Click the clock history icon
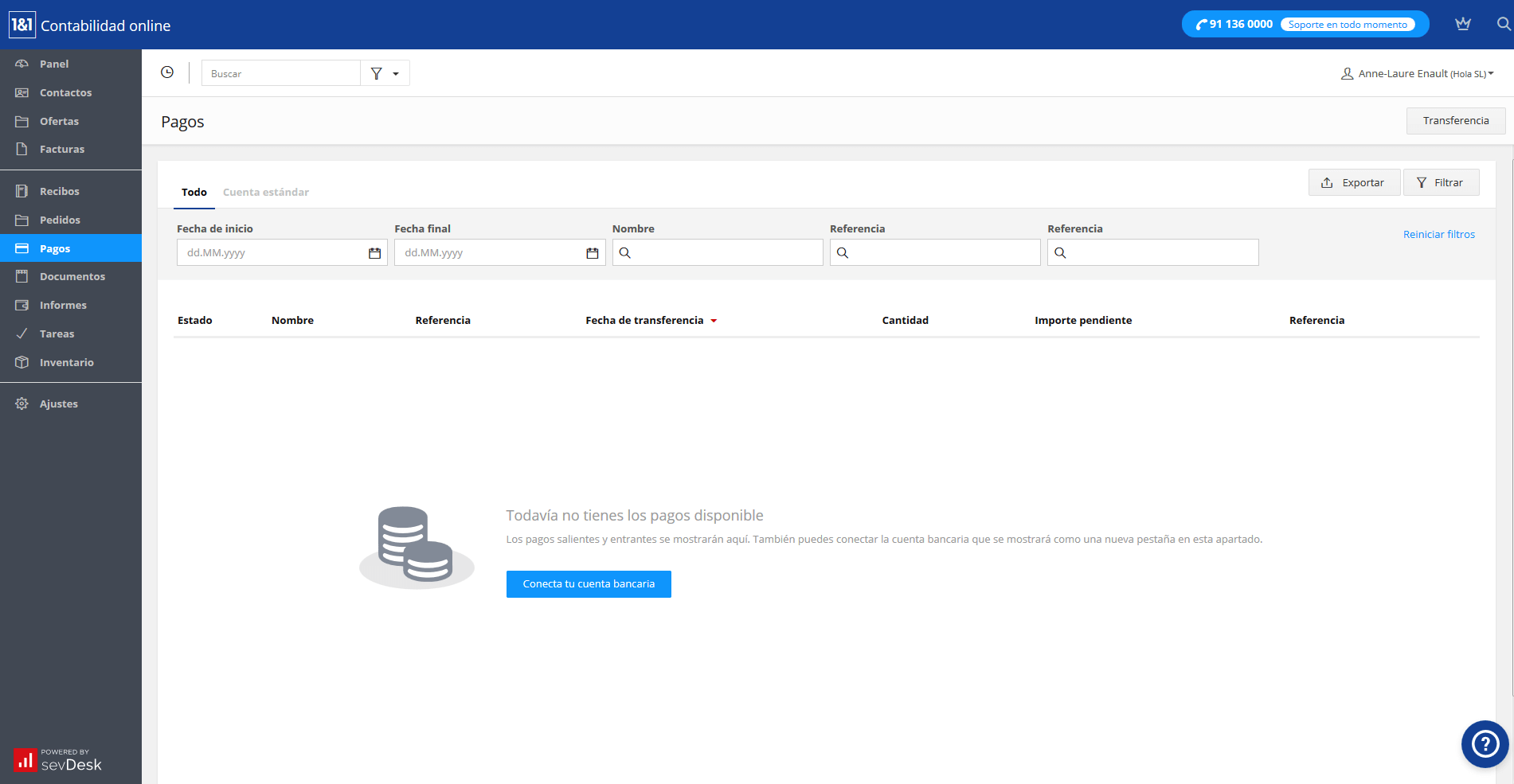This screenshot has height=784, width=1514. point(167,72)
